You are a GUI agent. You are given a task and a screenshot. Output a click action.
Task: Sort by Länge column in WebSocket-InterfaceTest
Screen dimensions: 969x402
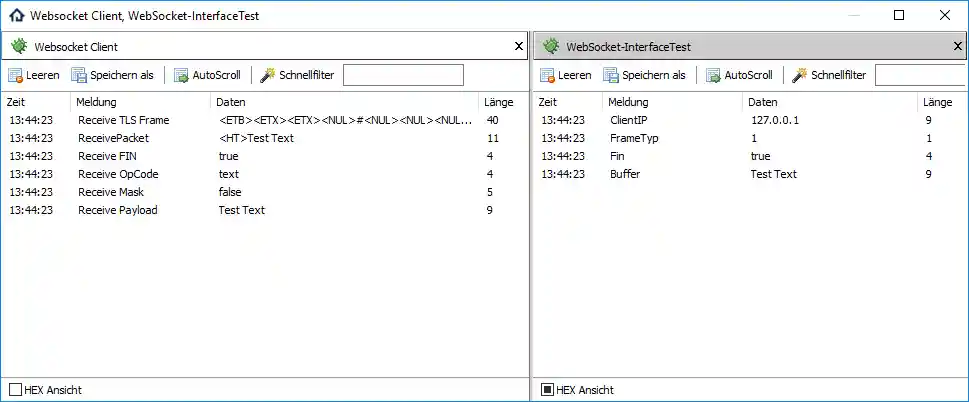[942, 102]
